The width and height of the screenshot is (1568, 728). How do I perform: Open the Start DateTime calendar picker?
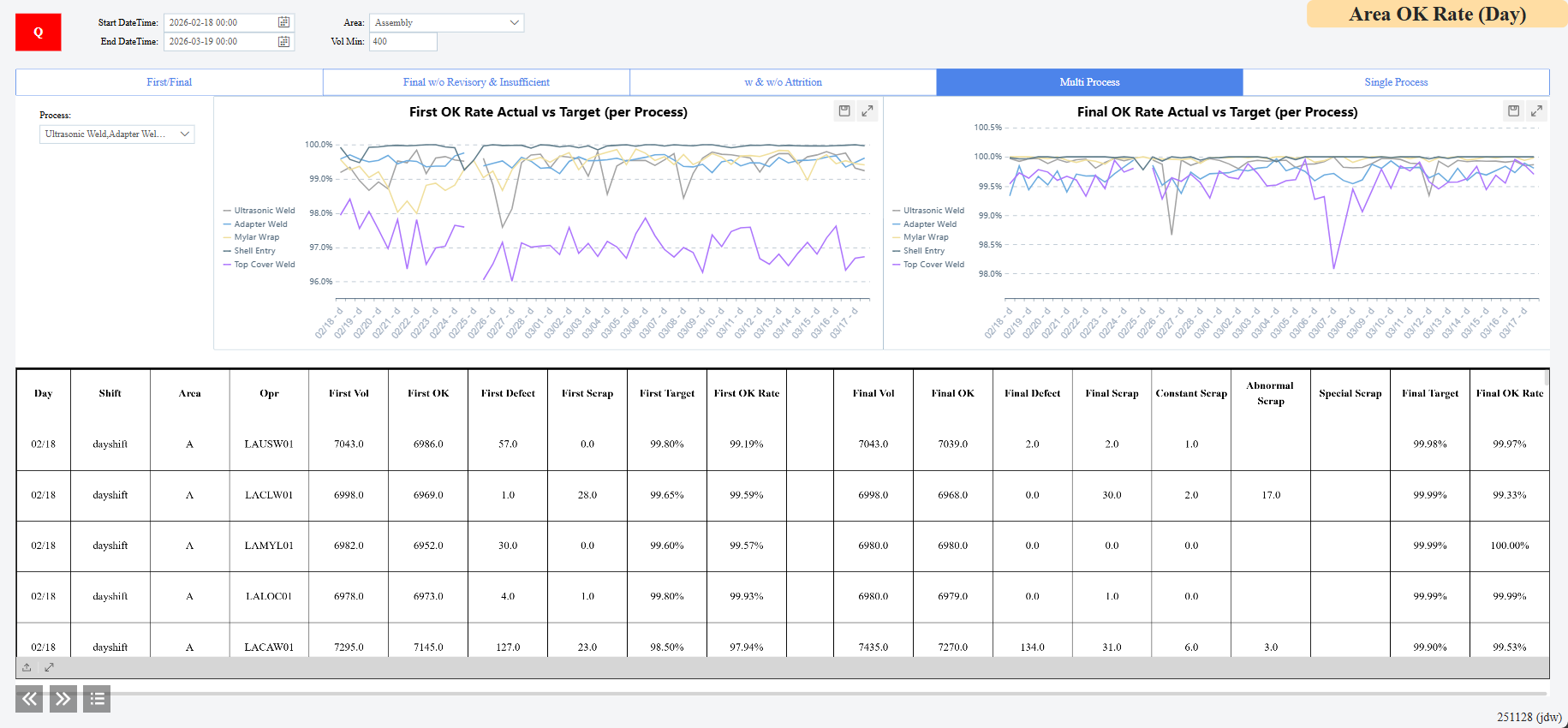point(283,22)
